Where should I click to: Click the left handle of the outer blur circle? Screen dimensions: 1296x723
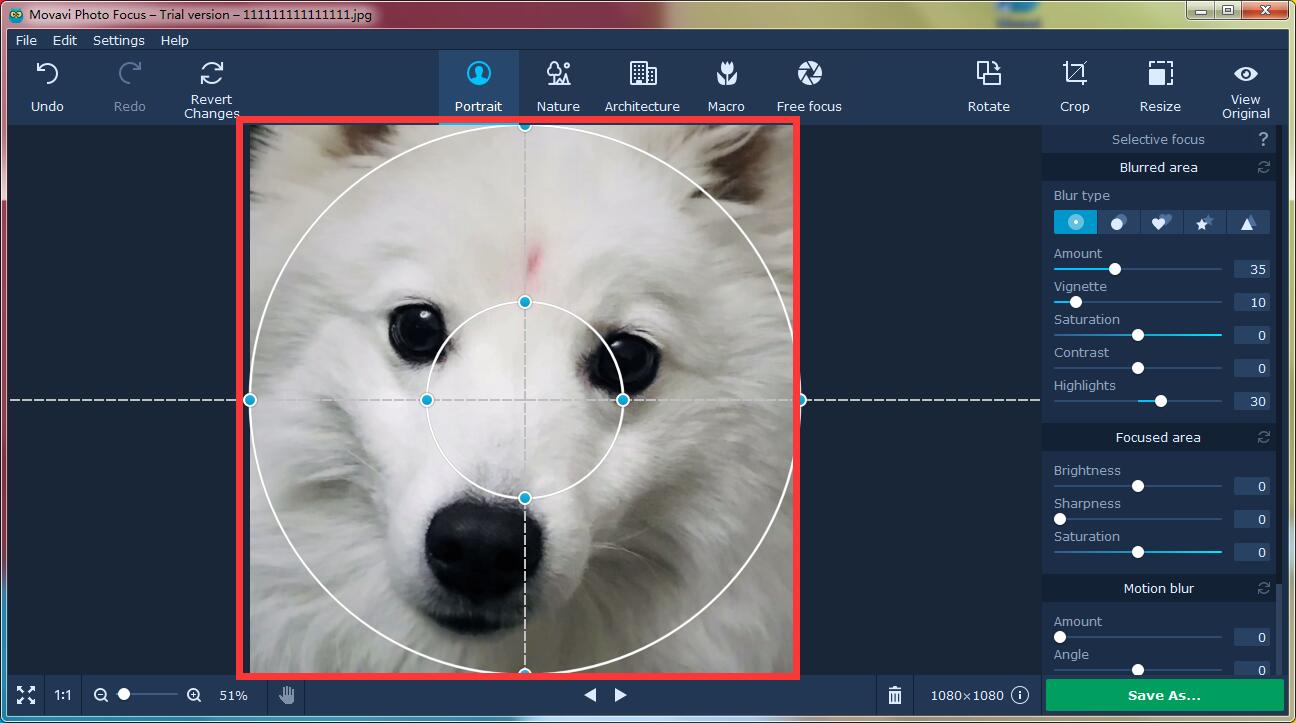[x=250, y=400]
